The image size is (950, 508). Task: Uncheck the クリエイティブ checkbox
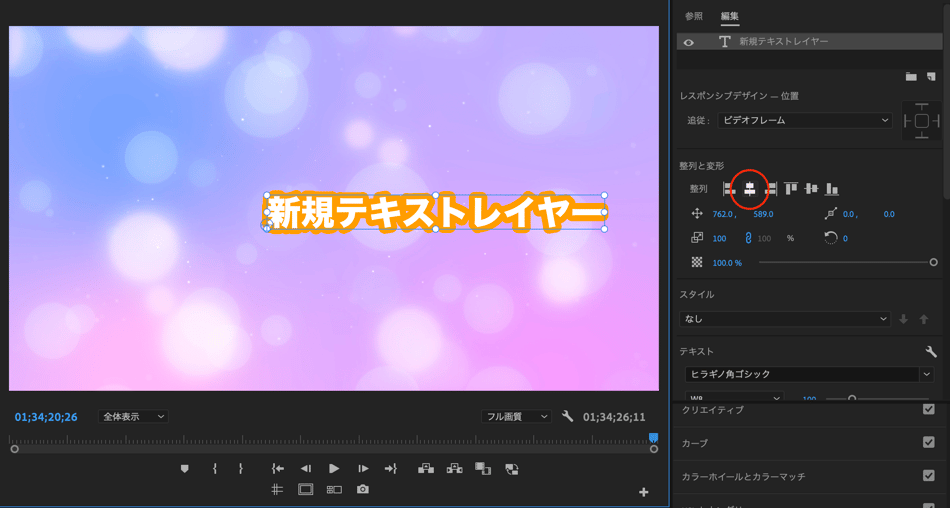[x=929, y=410]
